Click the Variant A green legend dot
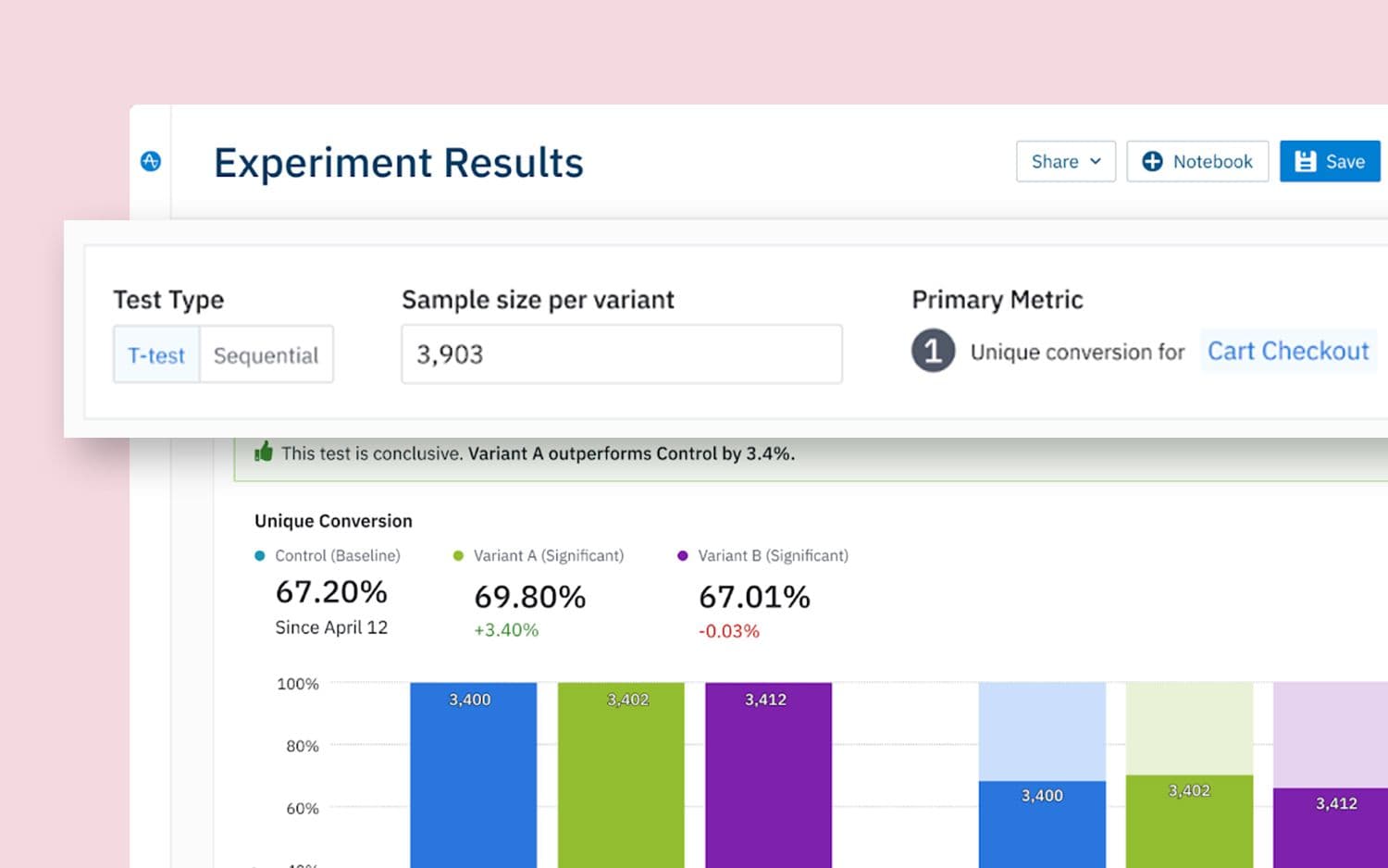The height and width of the screenshot is (868, 1388). [458, 555]
